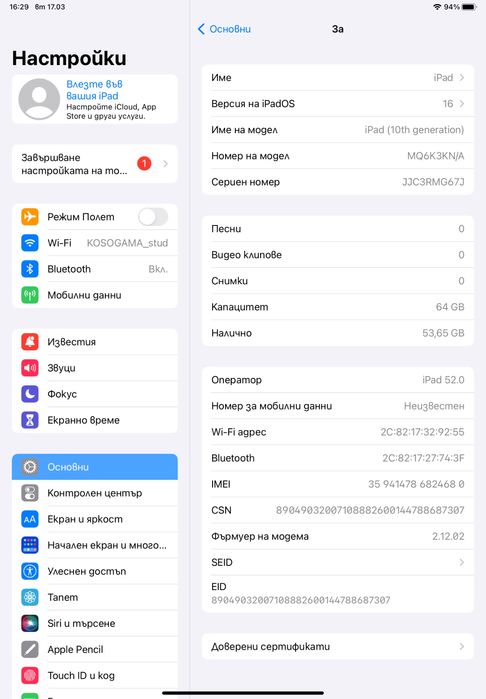Select Екран и яркост in the sidebar
This screenshot has height=699, width=486.
click(95, 519)
